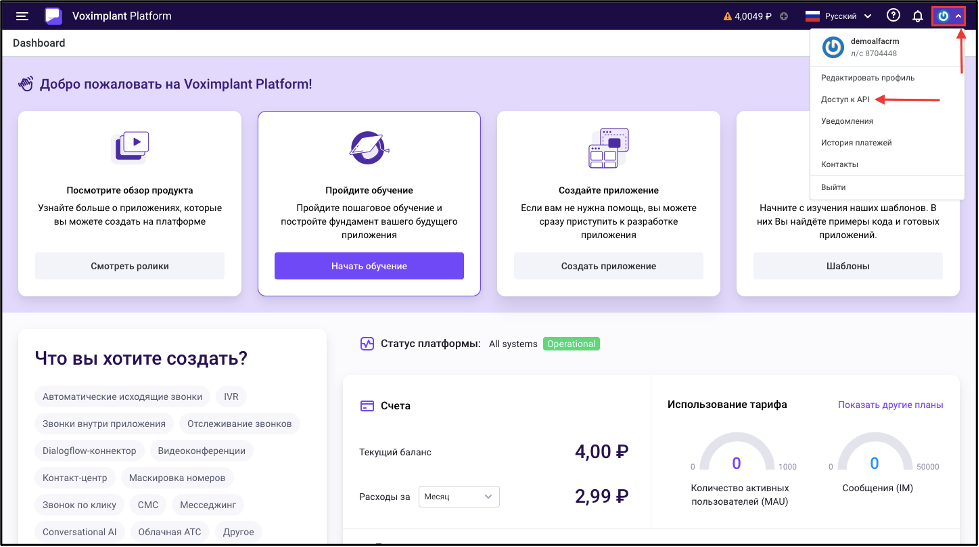The width and height of the screenshot is (979, 547).
Task: Select Отслеживание звонков tag
Action: click(240, 424)
